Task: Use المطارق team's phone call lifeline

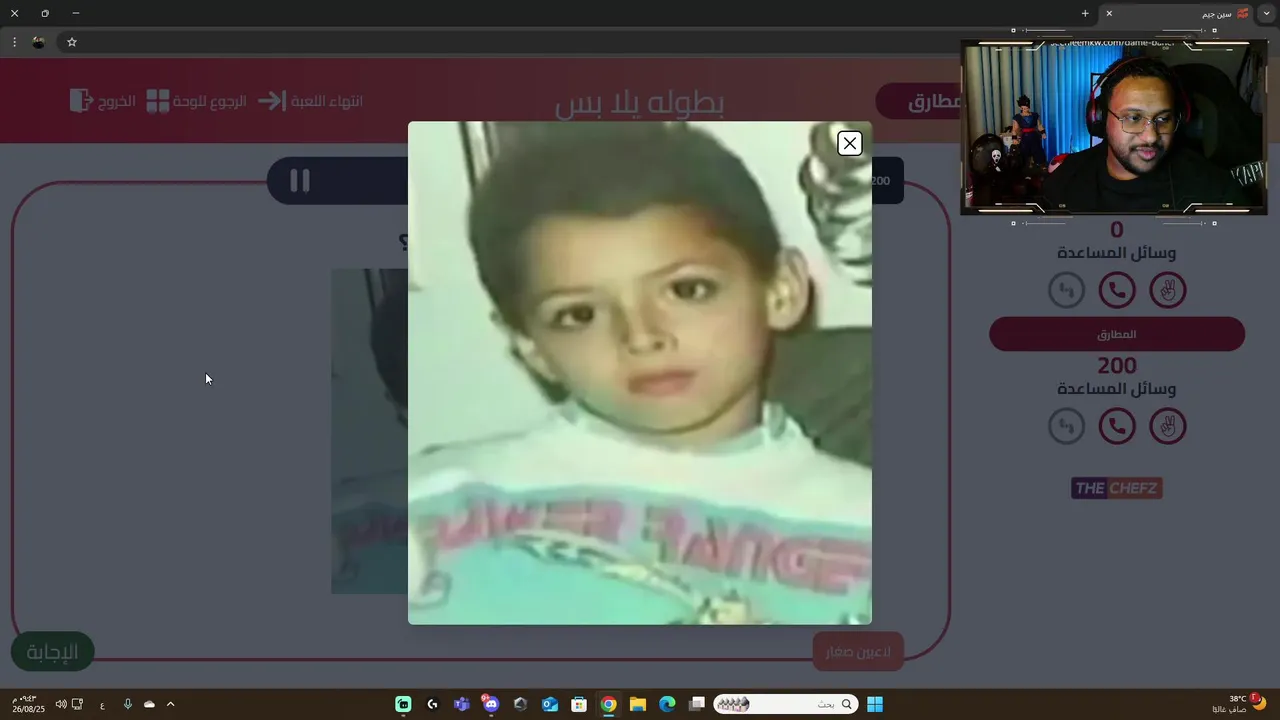Action: (x=1117, y=426)
